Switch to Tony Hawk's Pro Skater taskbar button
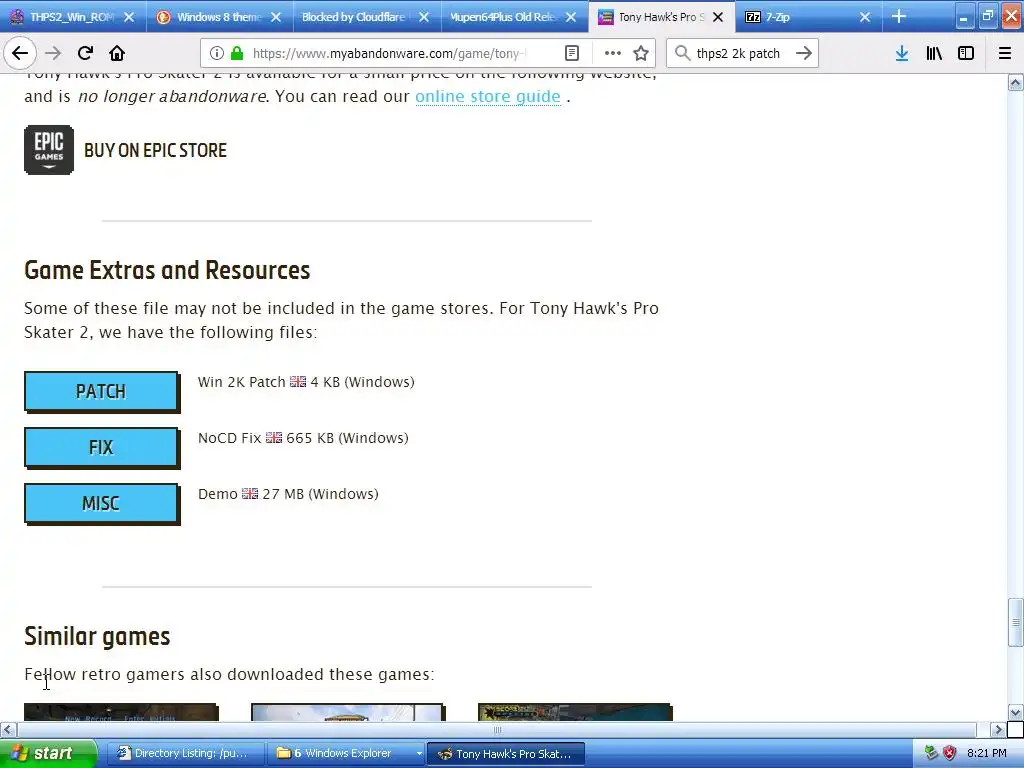Viewport: 1024px width, 768px height. pyautogui.click(x=505, y=753)
